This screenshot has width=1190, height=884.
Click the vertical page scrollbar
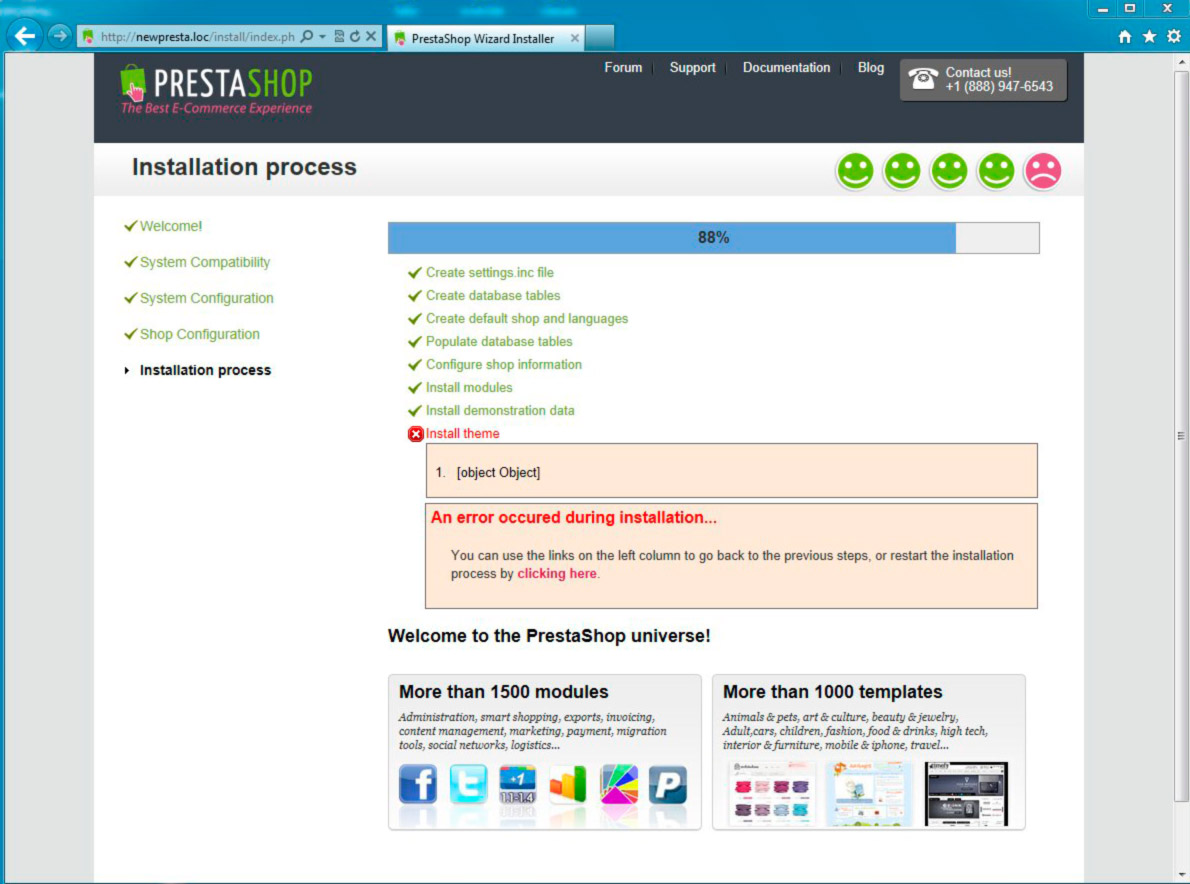(1181, 436)
